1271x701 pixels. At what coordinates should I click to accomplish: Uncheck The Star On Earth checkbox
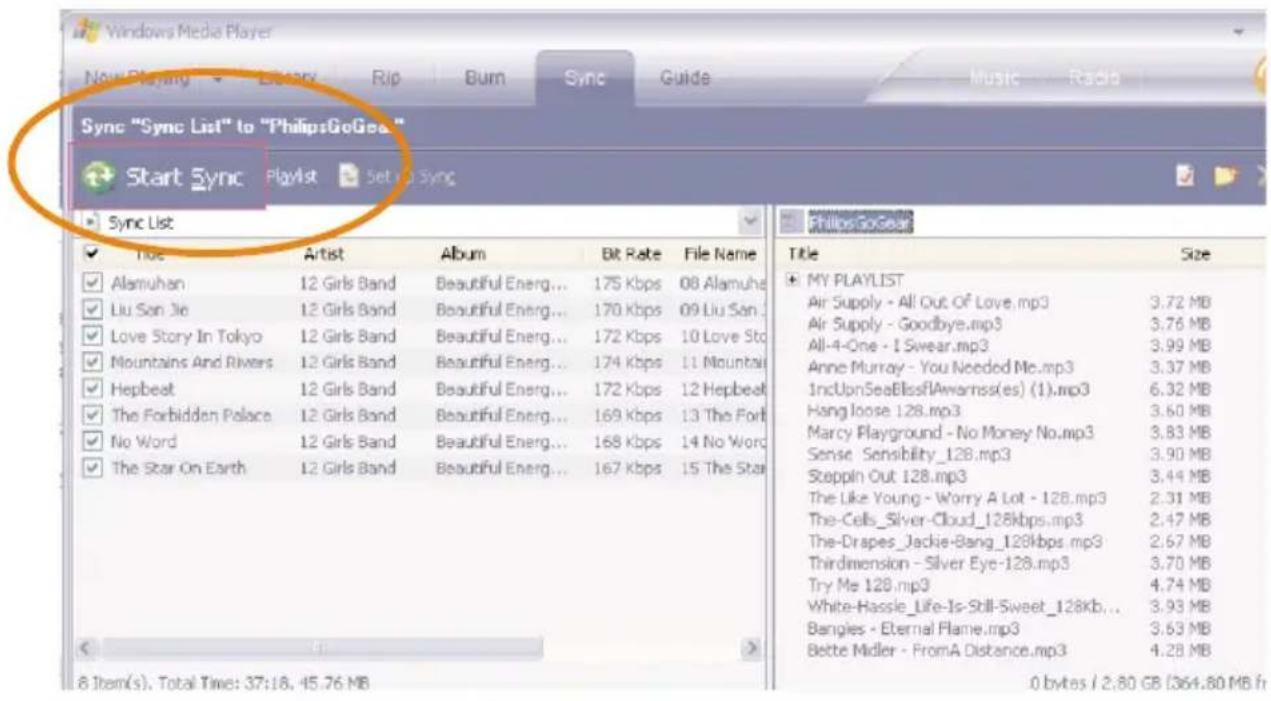[x=92, y=468]
